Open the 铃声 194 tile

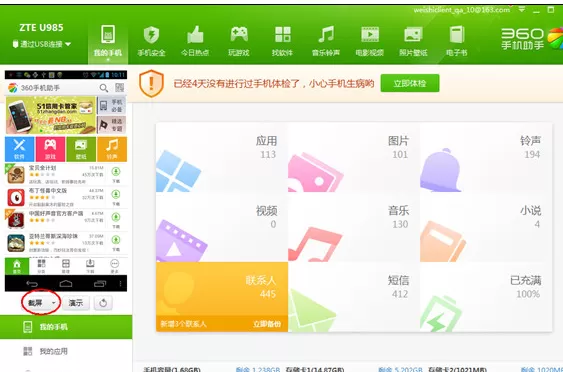click(486, 157)
